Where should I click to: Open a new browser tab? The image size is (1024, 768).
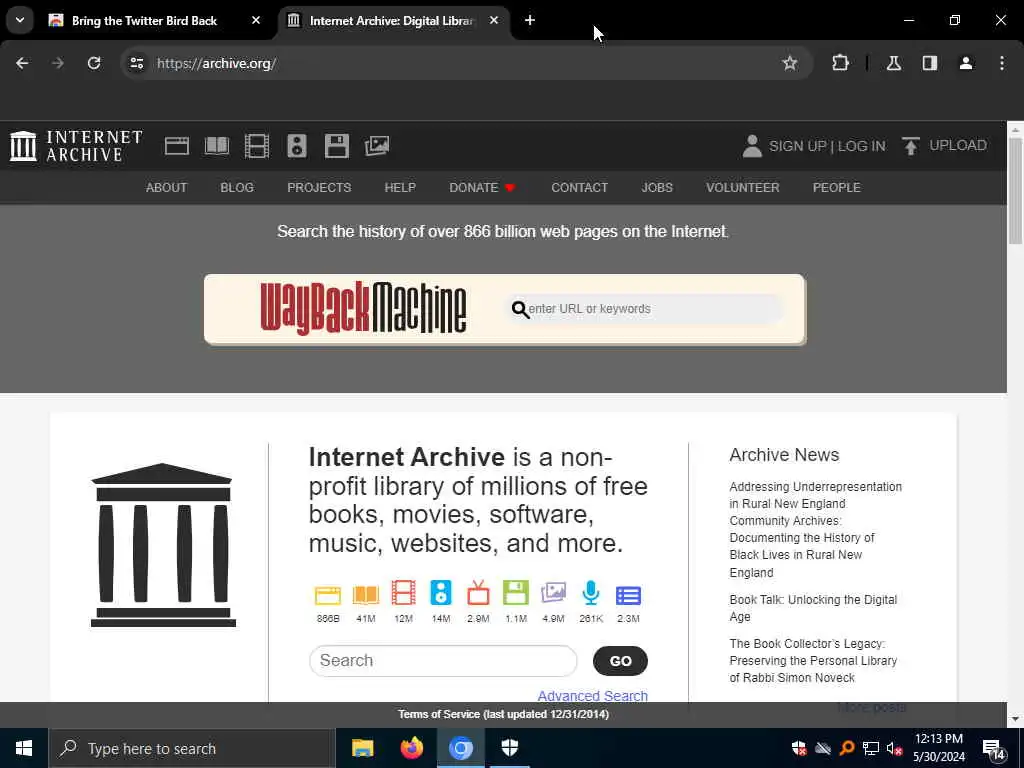[530, 20]
